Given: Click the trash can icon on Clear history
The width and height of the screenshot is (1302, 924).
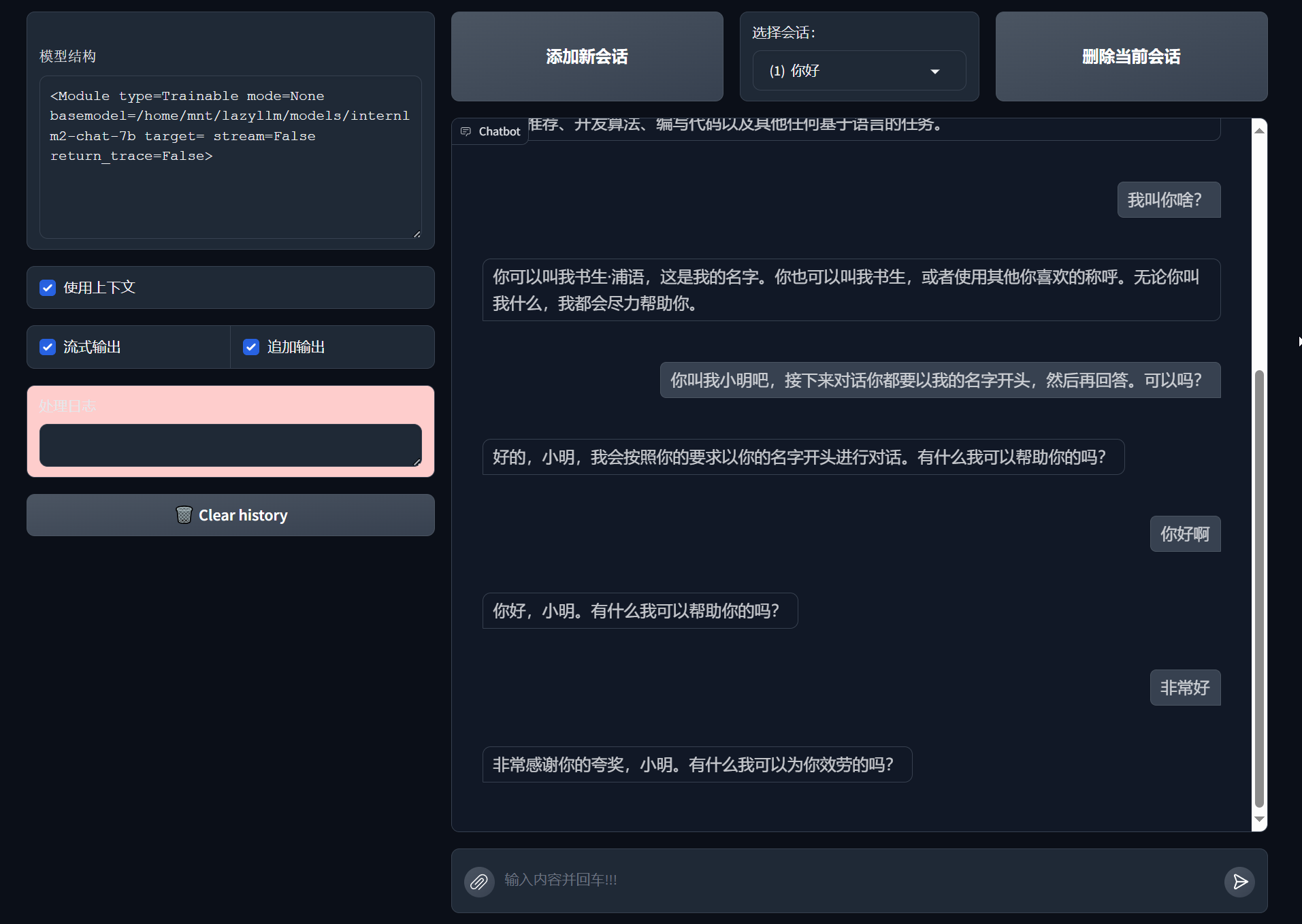Looking at the screenshot, I should pos(184,515).
